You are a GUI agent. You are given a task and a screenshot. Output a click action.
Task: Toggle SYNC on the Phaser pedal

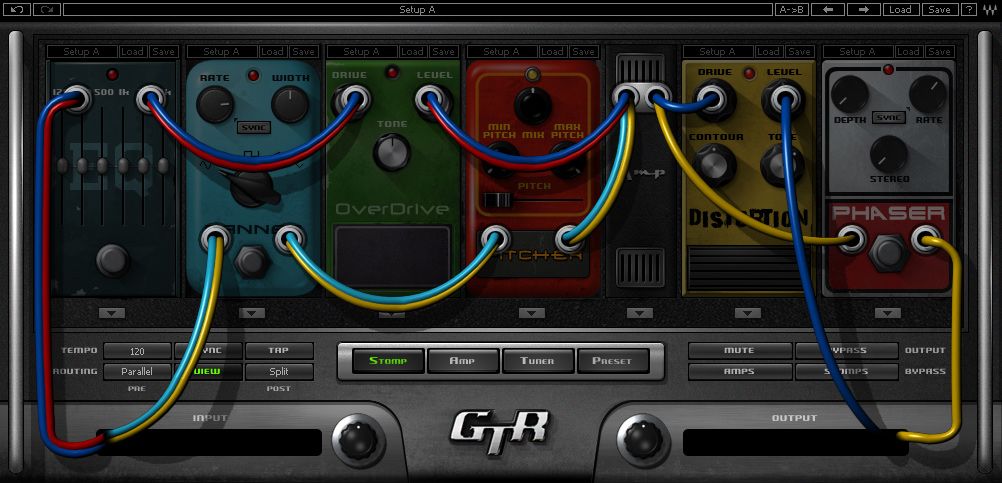tap(889, 118)
